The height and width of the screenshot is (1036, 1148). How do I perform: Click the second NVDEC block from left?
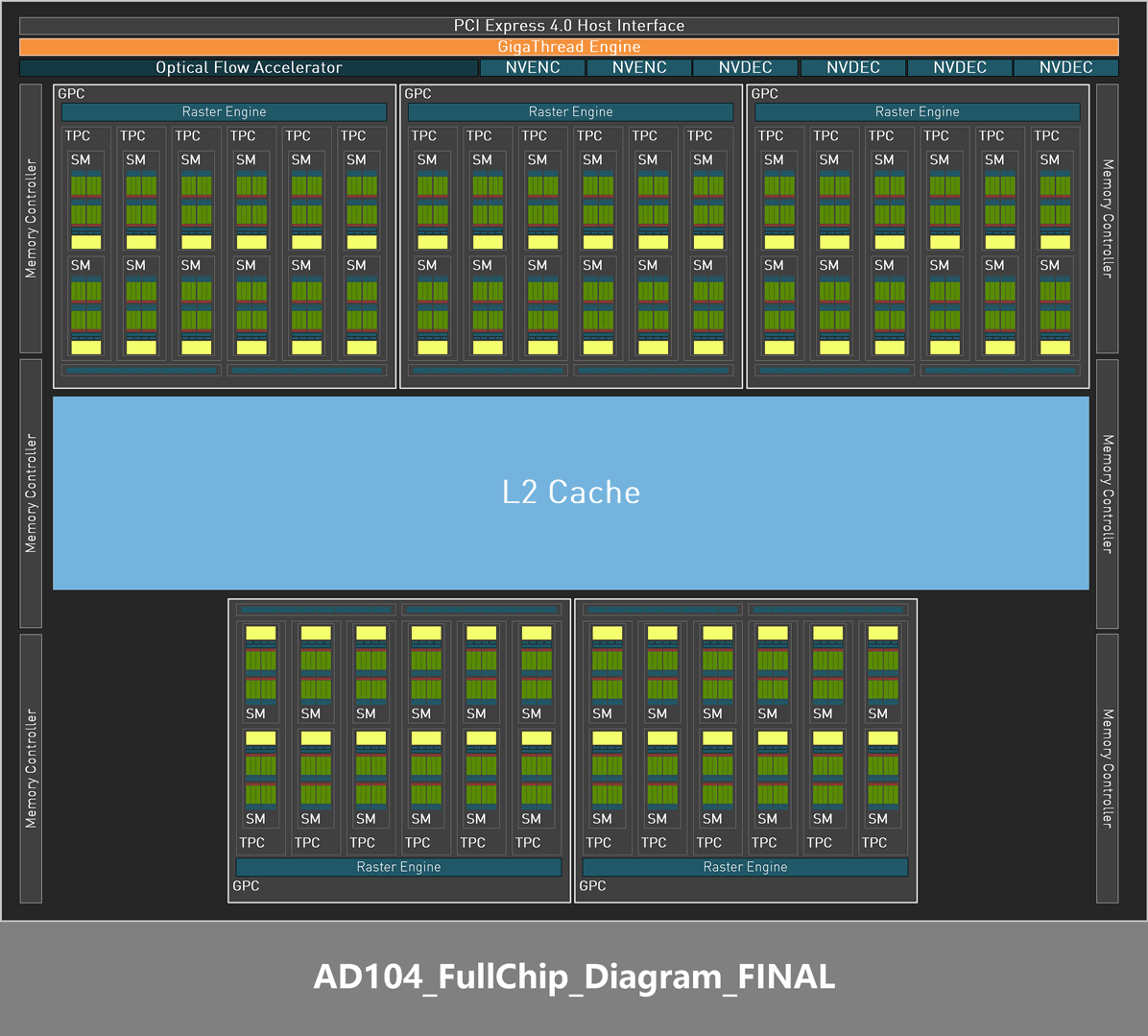pyautogui.click(x=853, y=67)
